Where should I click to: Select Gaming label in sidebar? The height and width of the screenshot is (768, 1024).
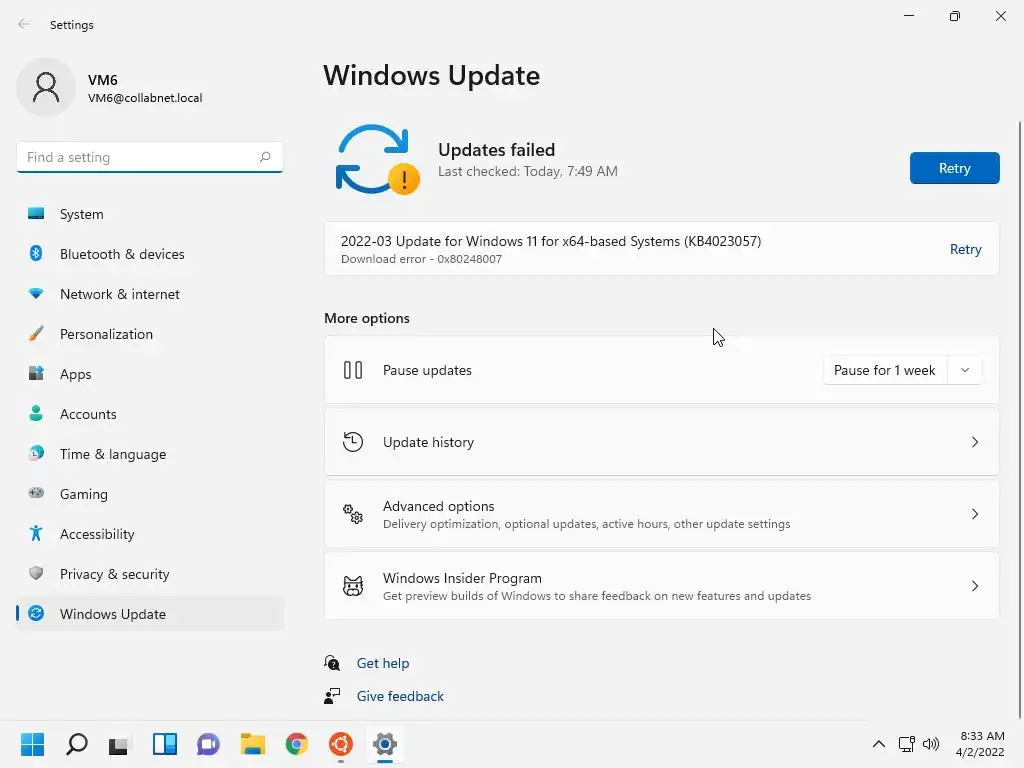click(84, 494)
